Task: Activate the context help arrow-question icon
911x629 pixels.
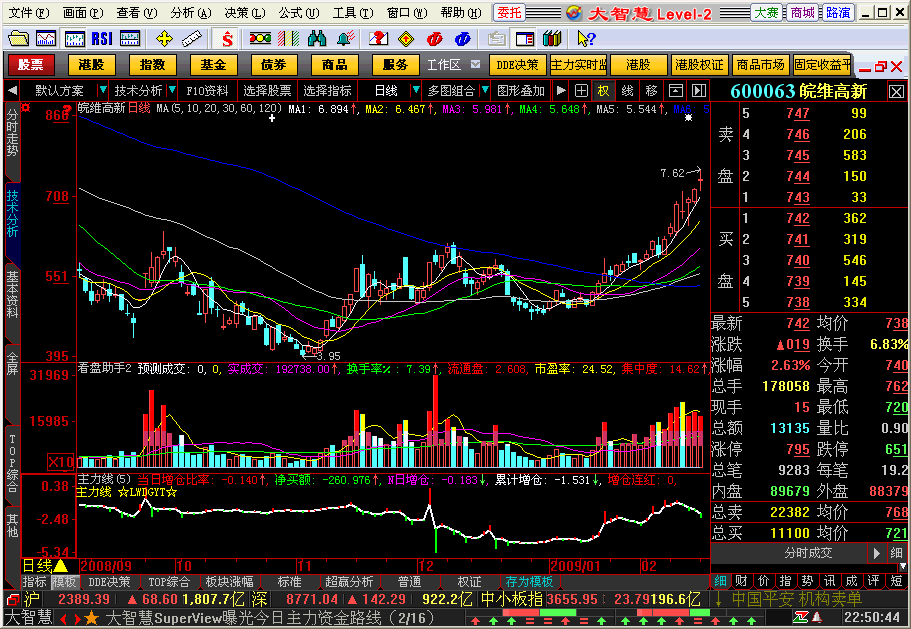Action: pos(586,39)
